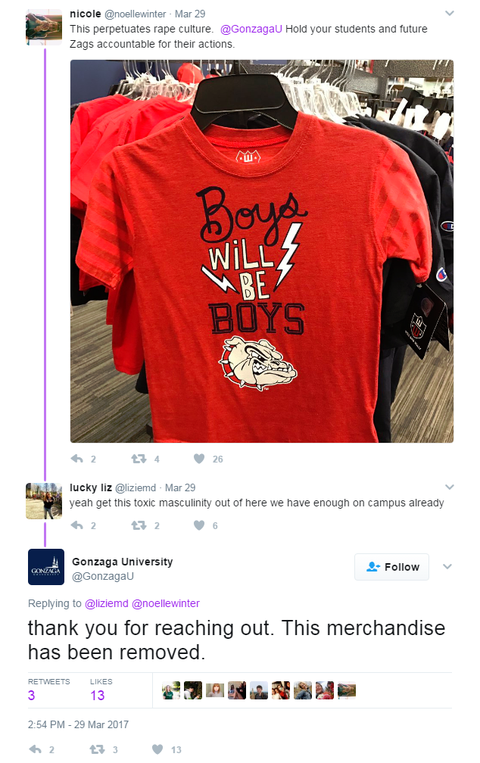The height and width of the screenshot is (763, 480).
Task: Follow the Gonzaga University account
Action: coord(391,567)
